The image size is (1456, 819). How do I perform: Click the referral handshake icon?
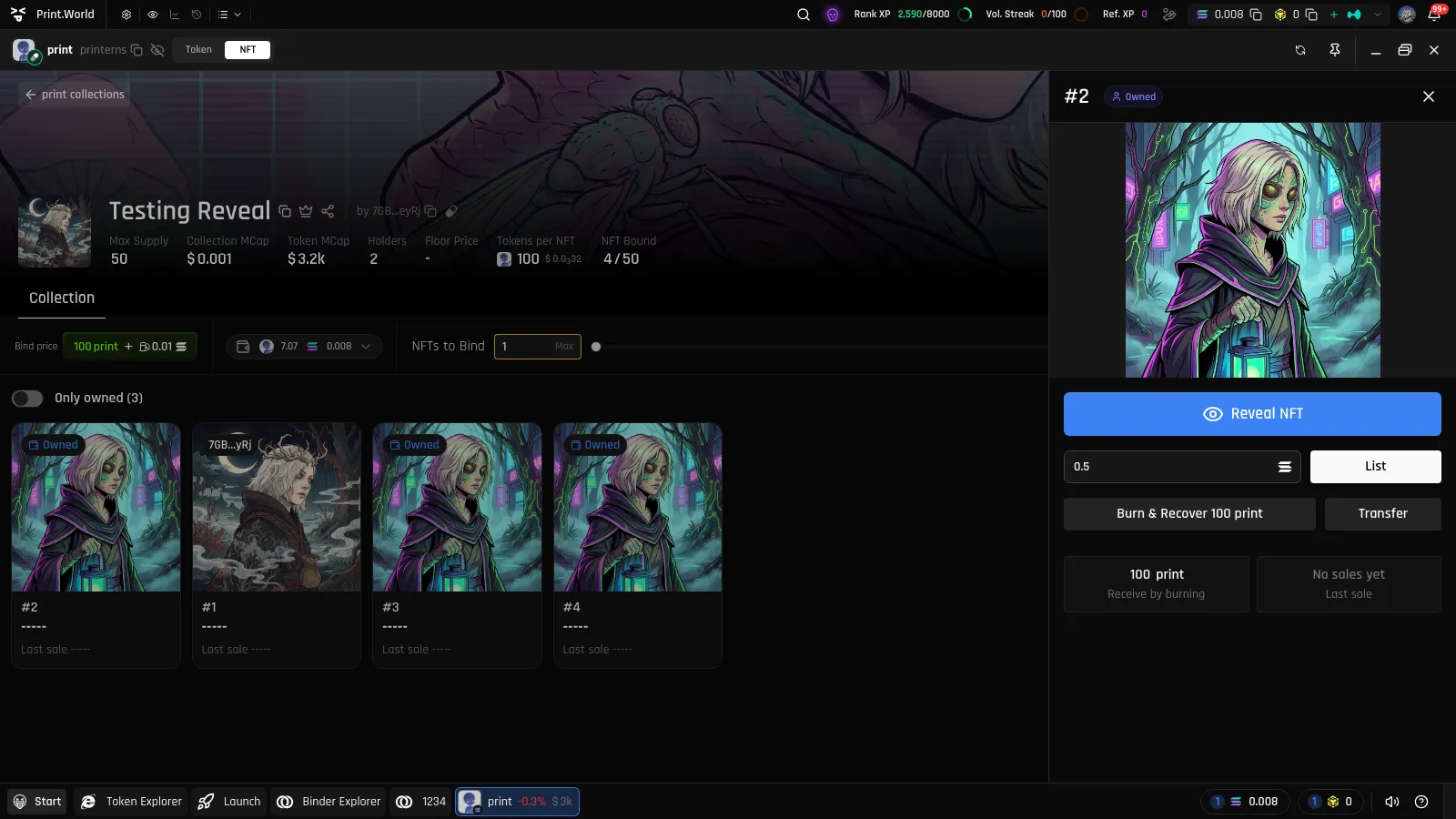pyautogui.click(x=1169, y=15)
